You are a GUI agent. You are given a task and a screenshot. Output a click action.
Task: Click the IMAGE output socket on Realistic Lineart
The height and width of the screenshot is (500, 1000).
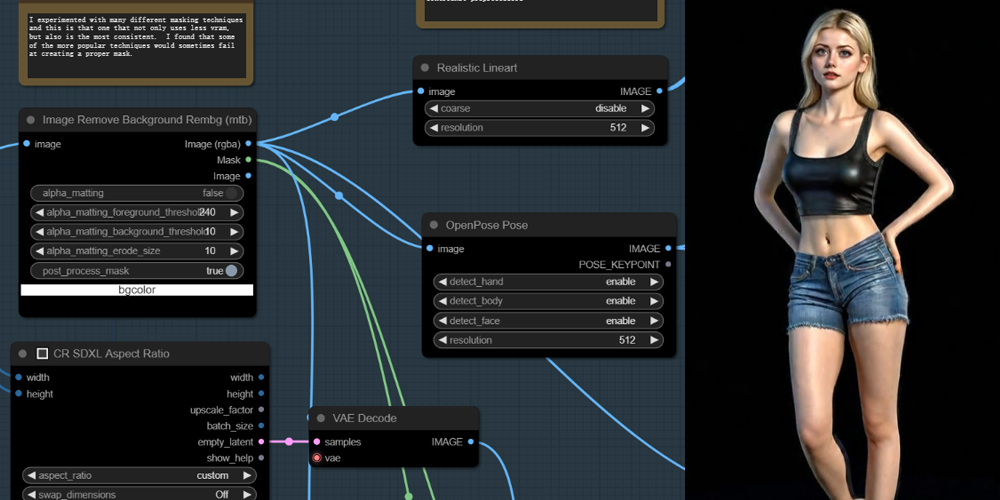659,91
